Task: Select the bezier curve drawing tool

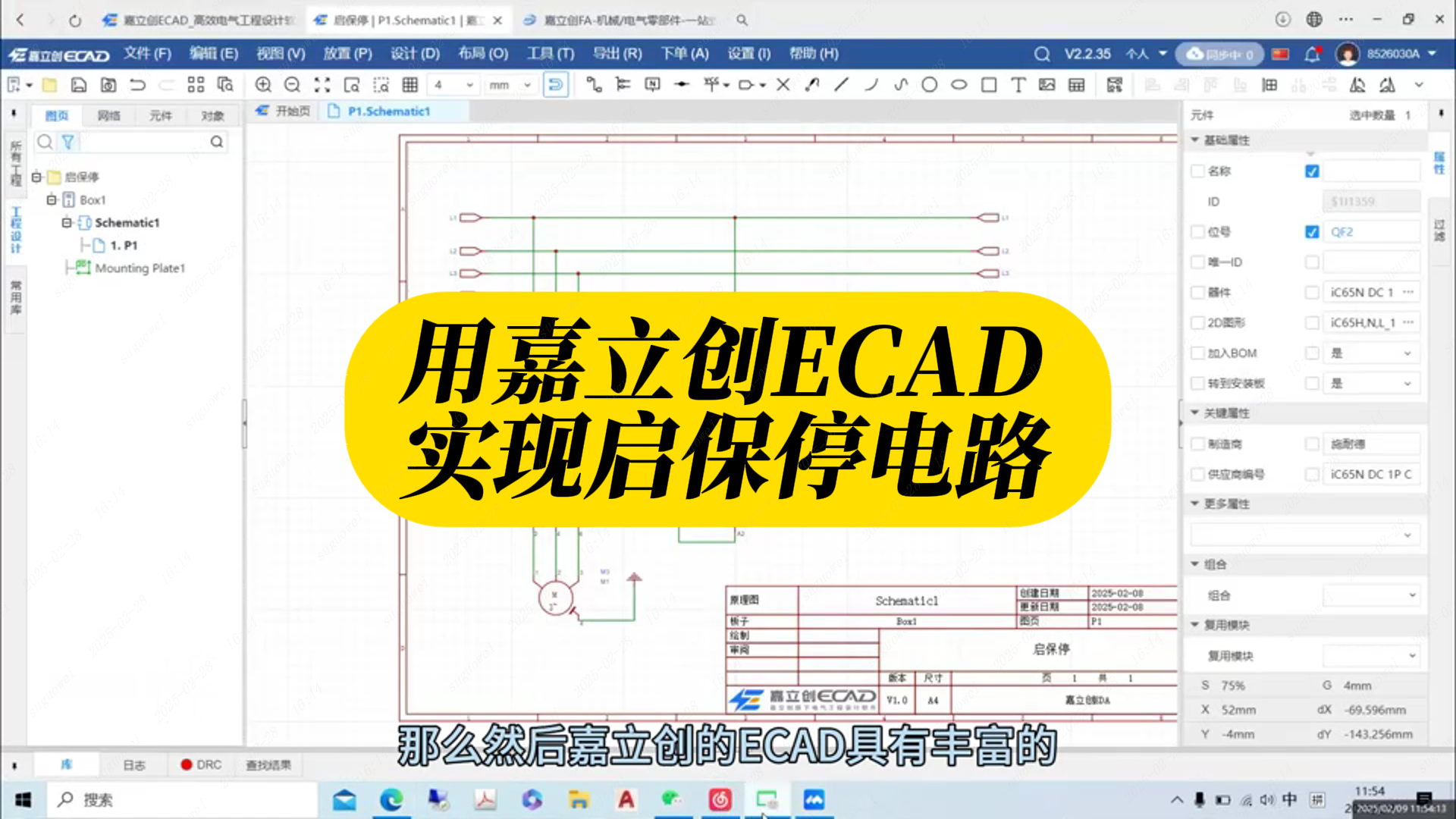Action: click(x=901, y=85)
